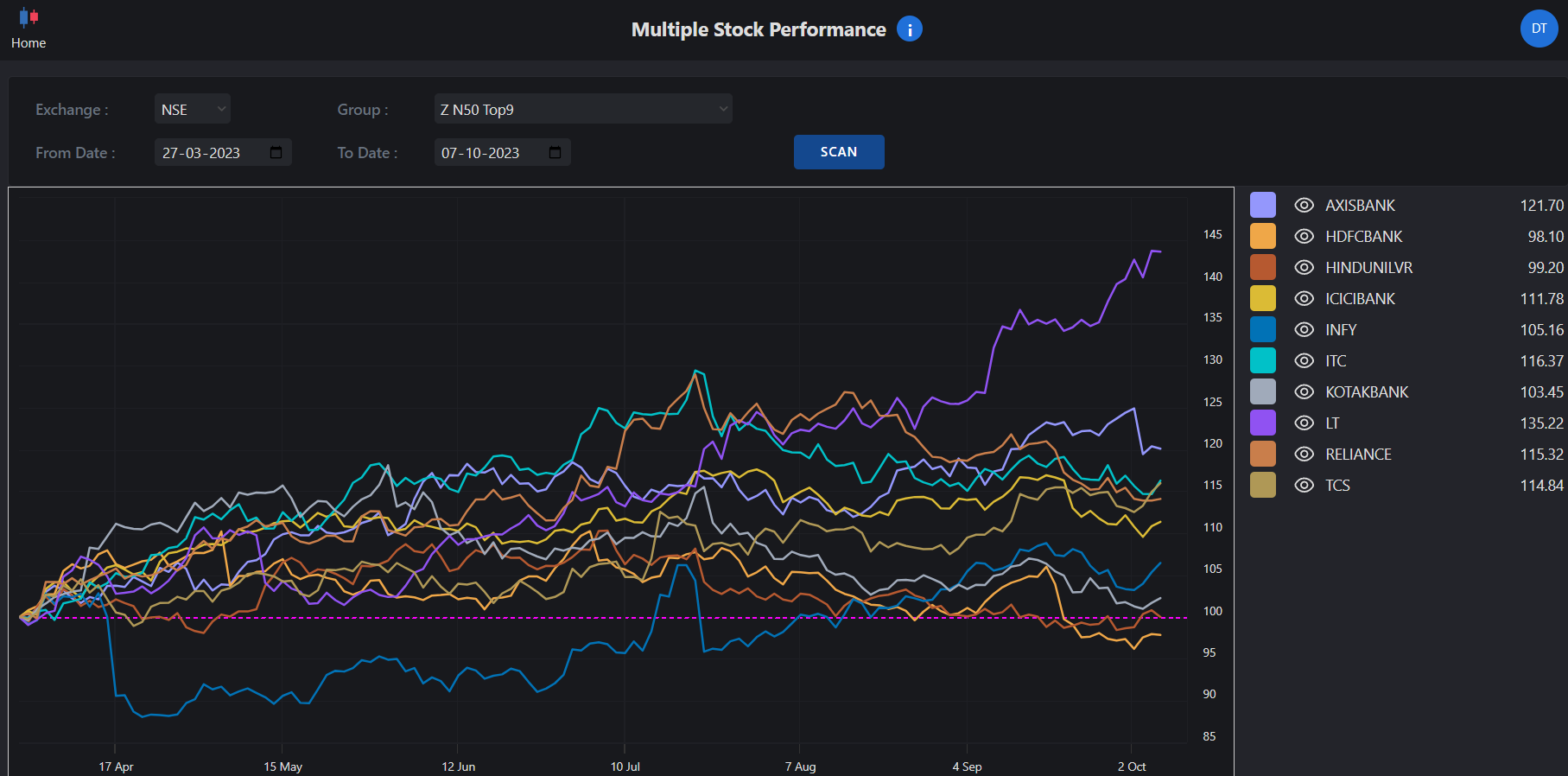1568x776 pixels.
Task: Hide the RELIANCE series
Action: [1304, 455]
